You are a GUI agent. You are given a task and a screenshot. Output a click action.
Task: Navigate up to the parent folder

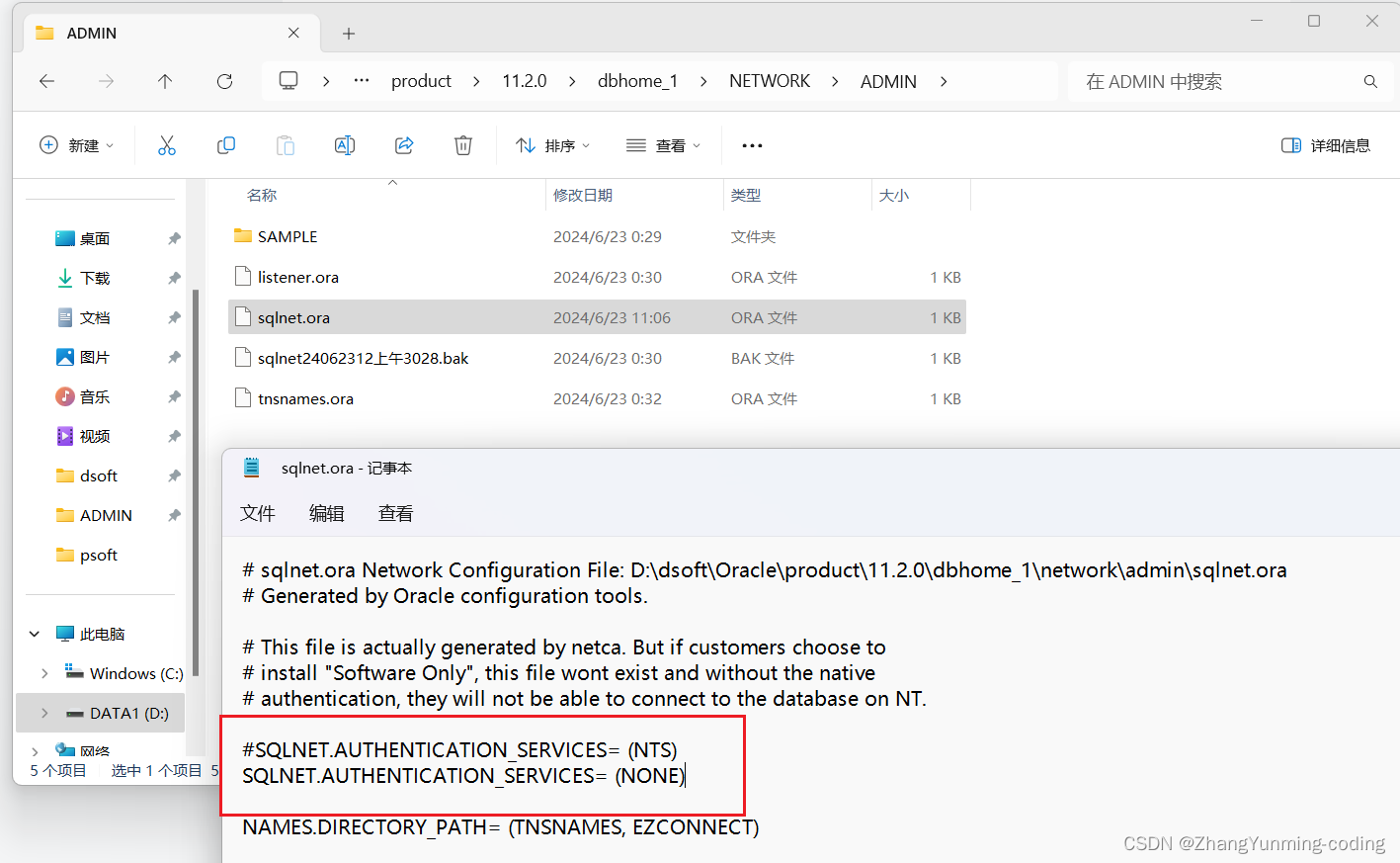click(x=165, y=81)
